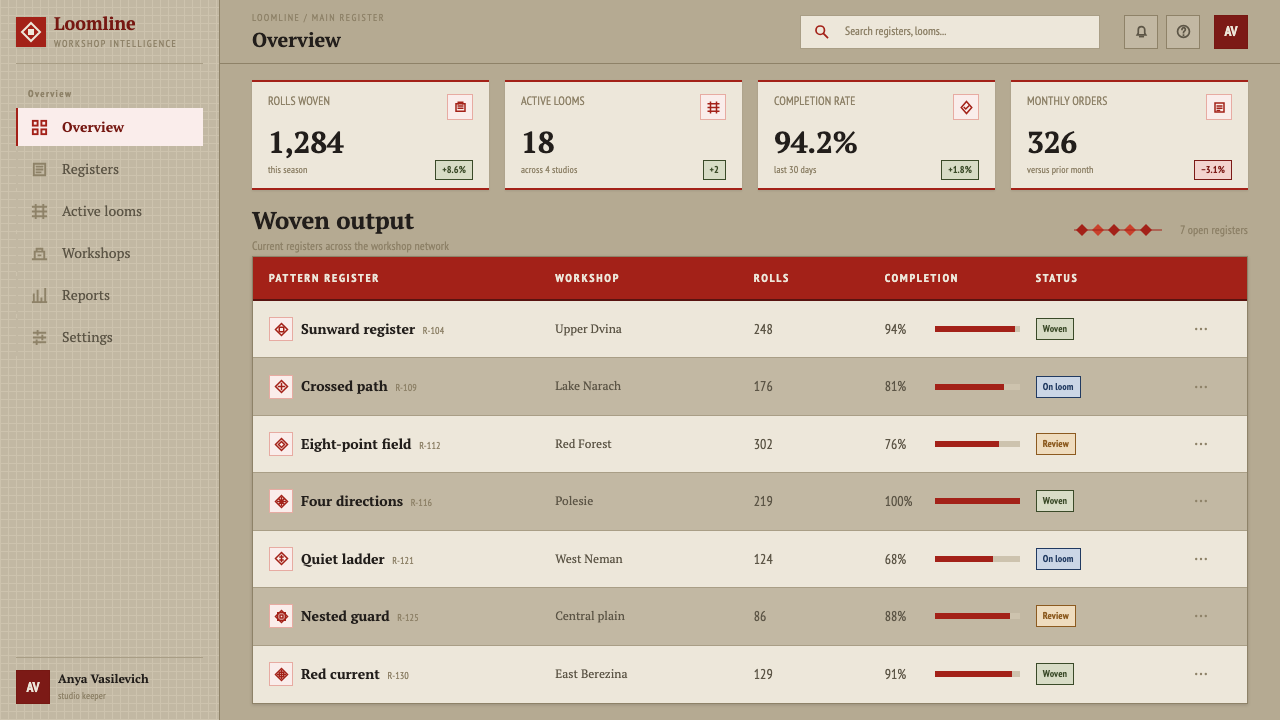Click the On loom badge on Crossed path
This screenshot has height=720, width=1280.
pyautogui.click(x=1058, y=387)
